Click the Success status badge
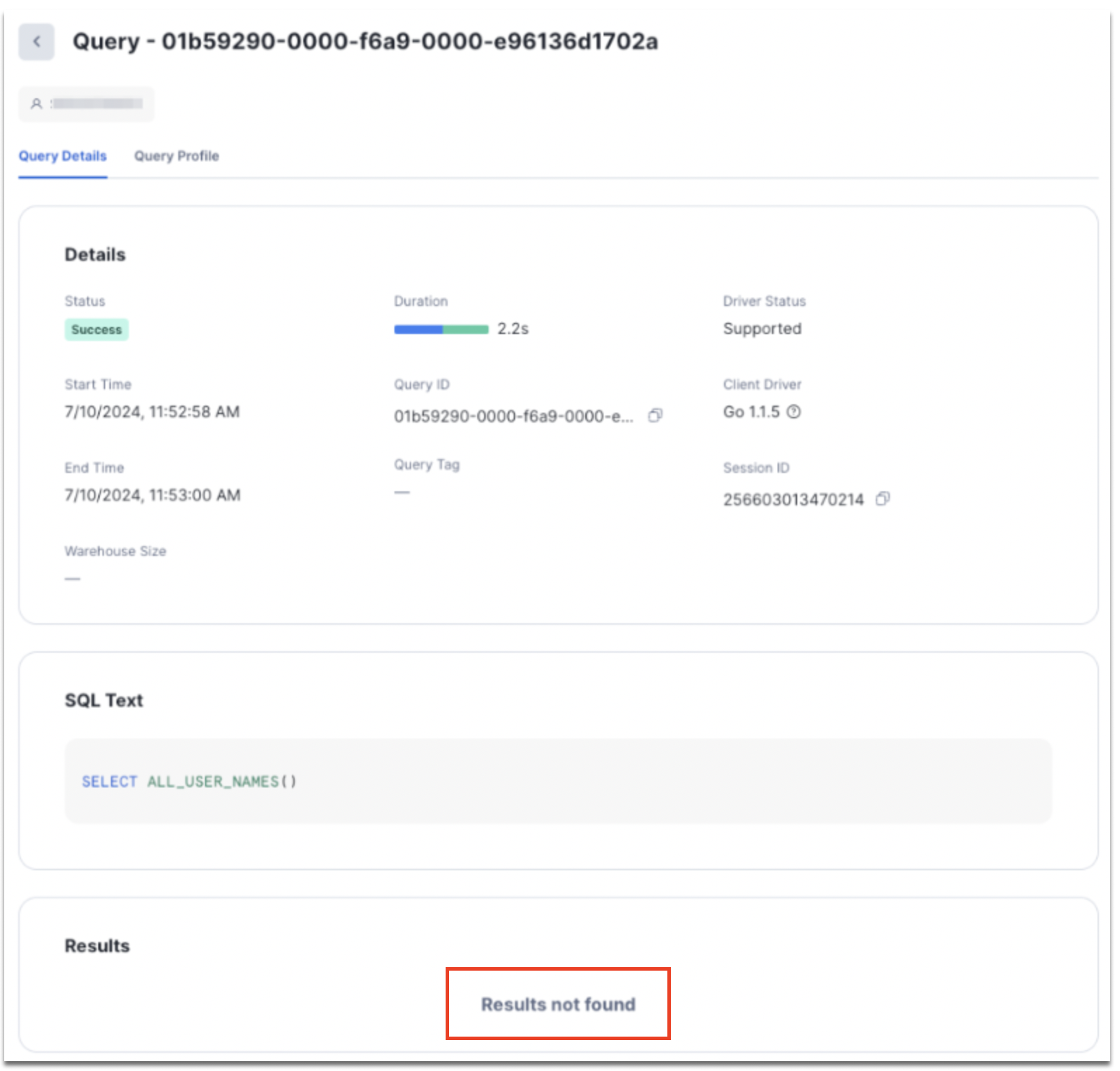The image size is (1120, 1071). pos(97,330)
